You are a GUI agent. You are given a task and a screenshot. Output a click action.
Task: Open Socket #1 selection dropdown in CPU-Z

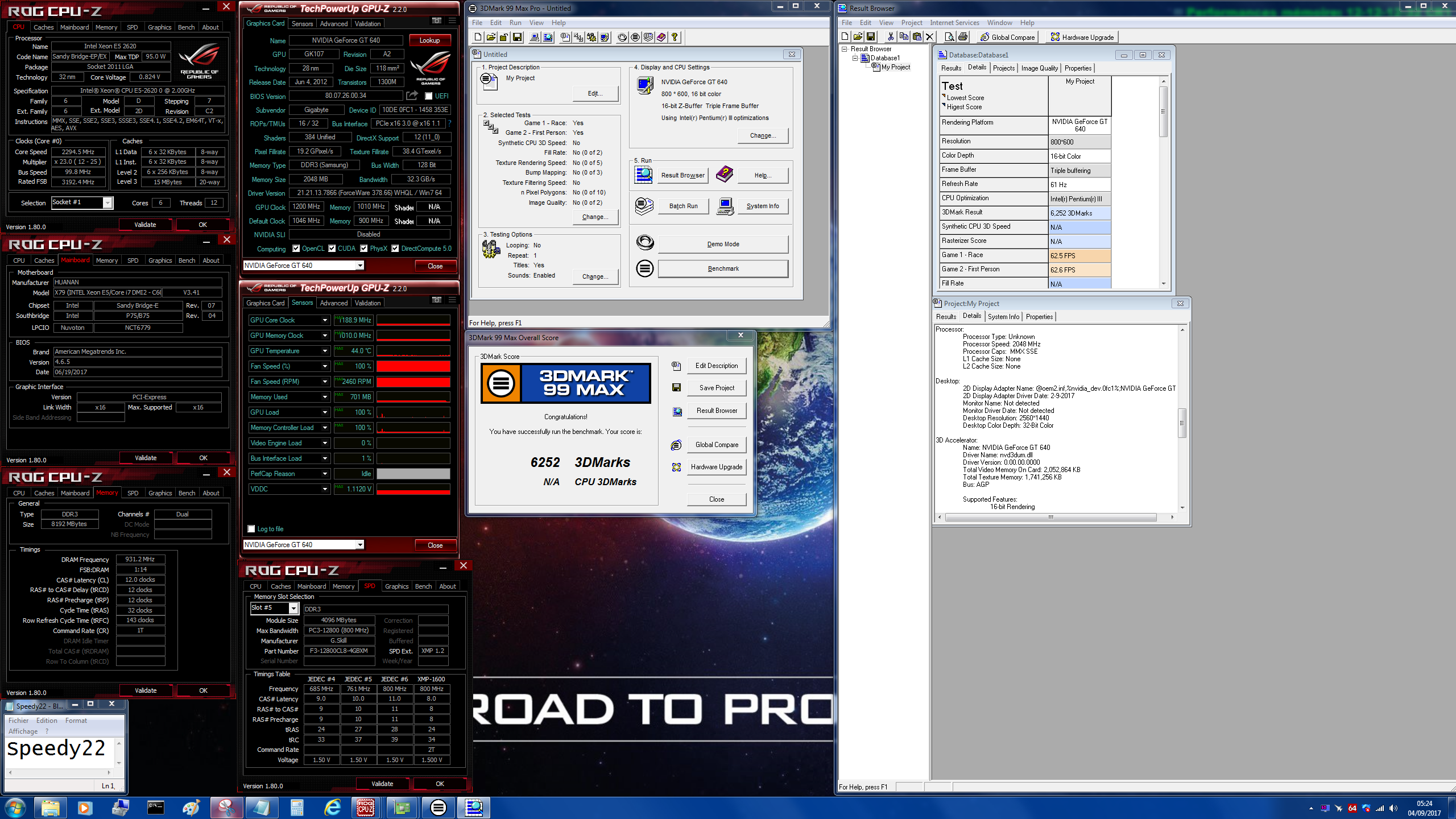pos(107,202)
